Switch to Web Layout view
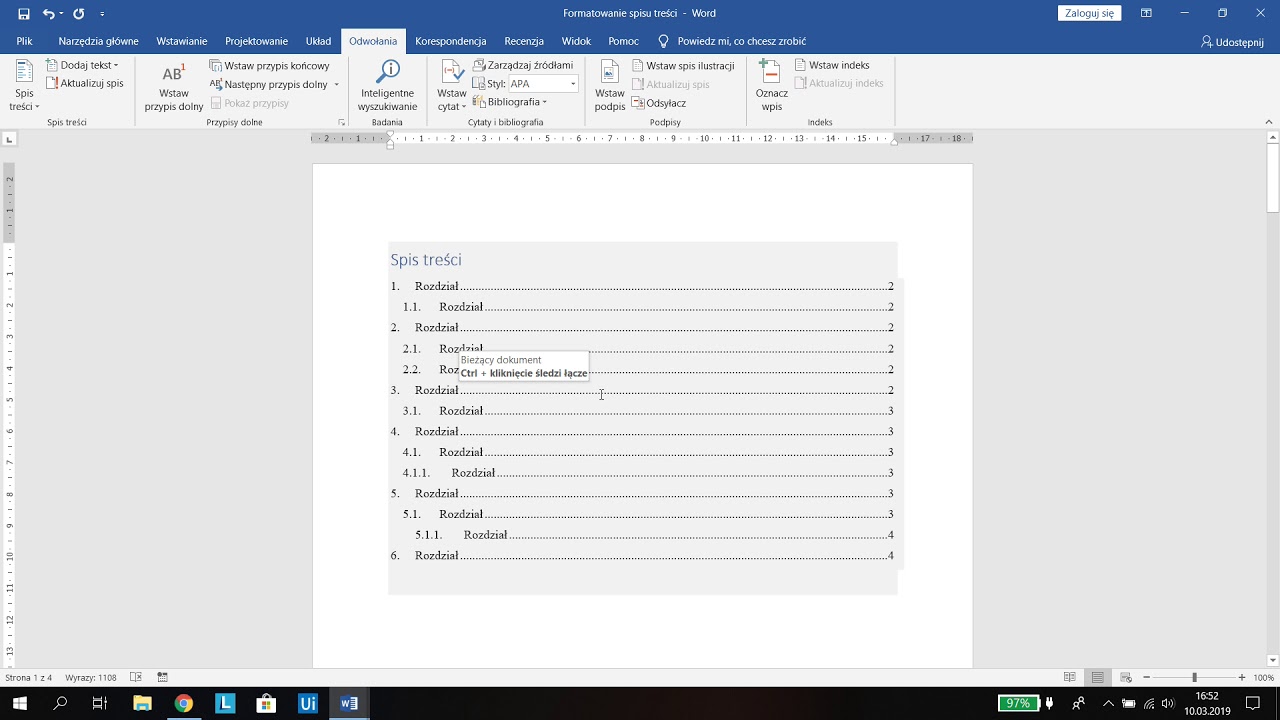The image size is (1280, 720). point(1125,678)
